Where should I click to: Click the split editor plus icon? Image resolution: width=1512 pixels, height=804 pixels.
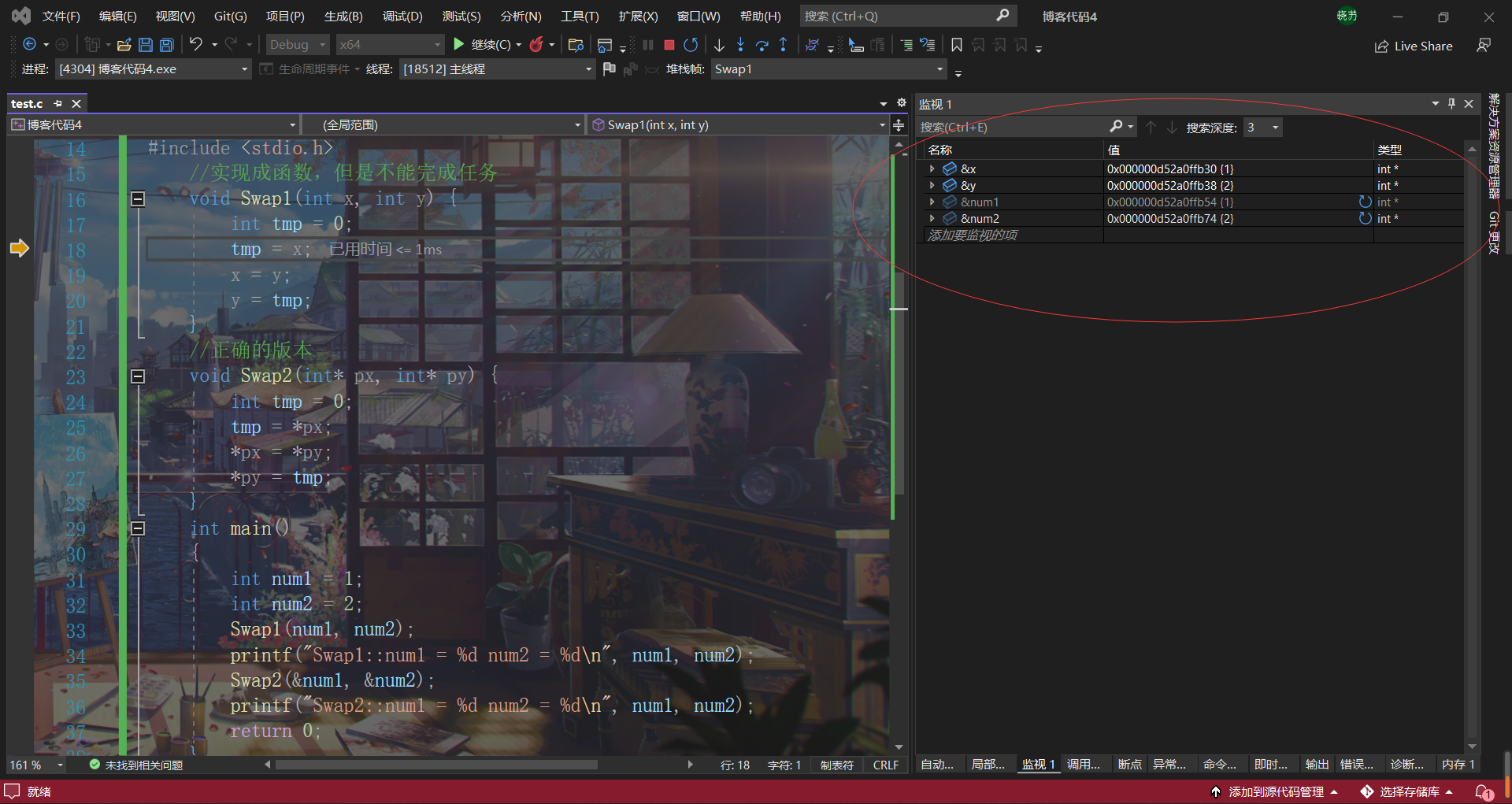click(899, 124)
